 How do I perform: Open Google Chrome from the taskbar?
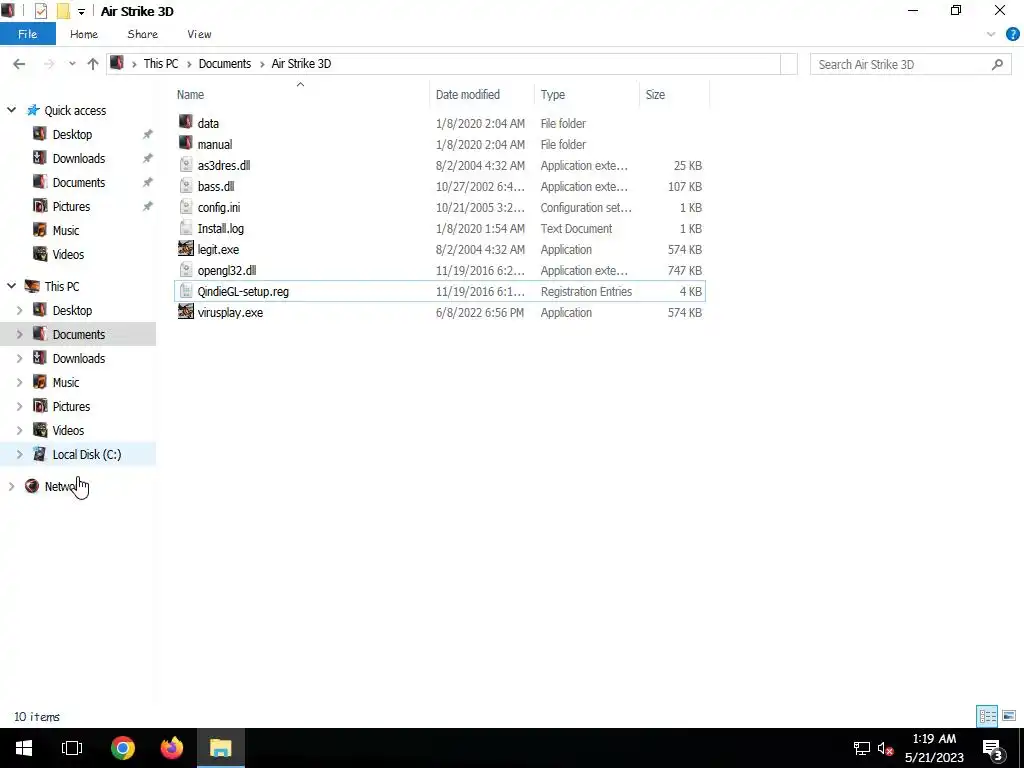click(123, 748)
